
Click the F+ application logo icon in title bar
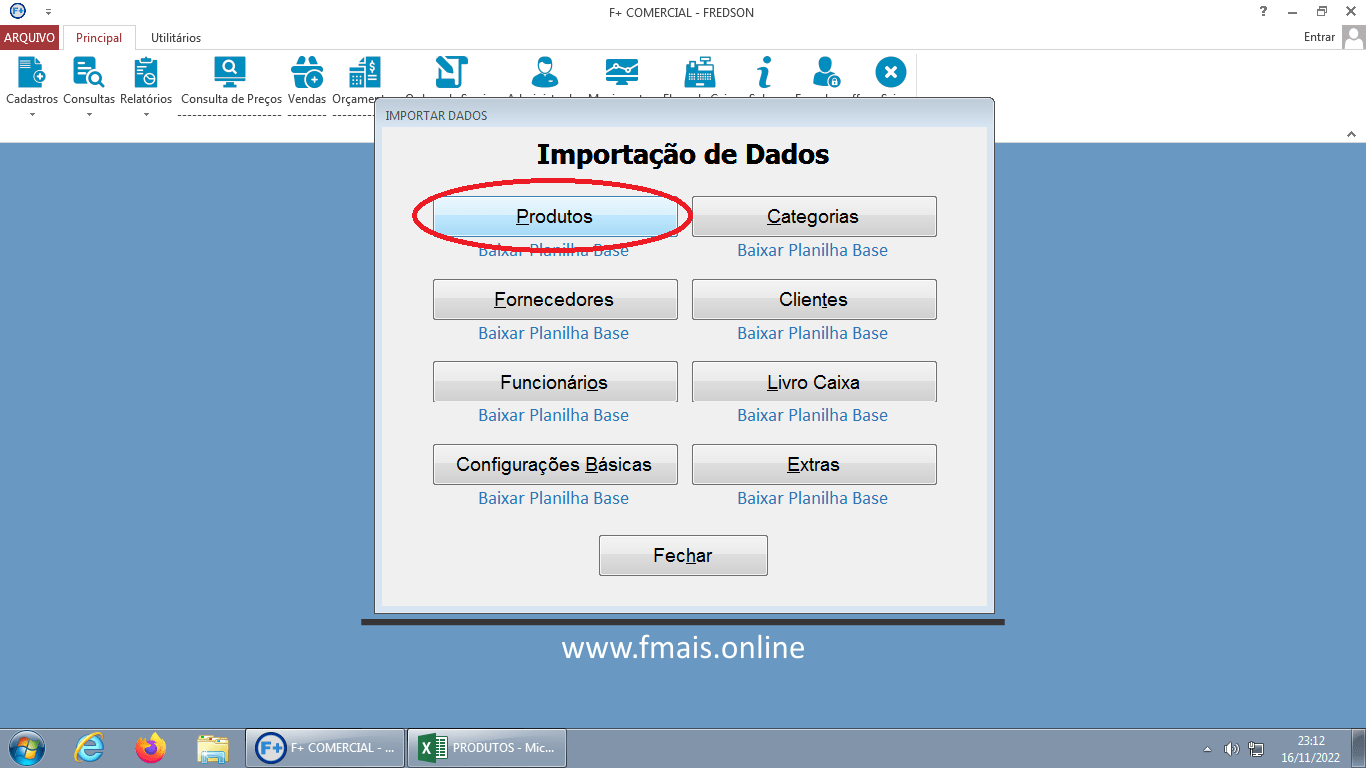17,11
